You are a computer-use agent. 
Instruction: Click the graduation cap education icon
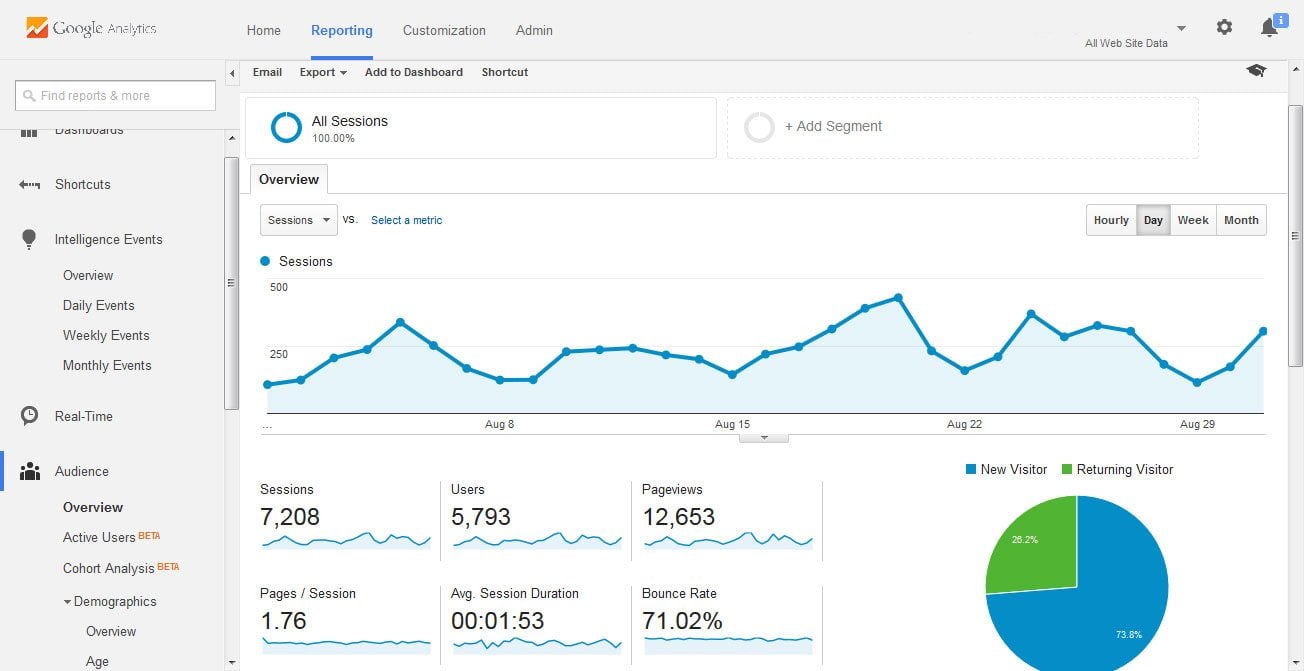click(1256, 71)
